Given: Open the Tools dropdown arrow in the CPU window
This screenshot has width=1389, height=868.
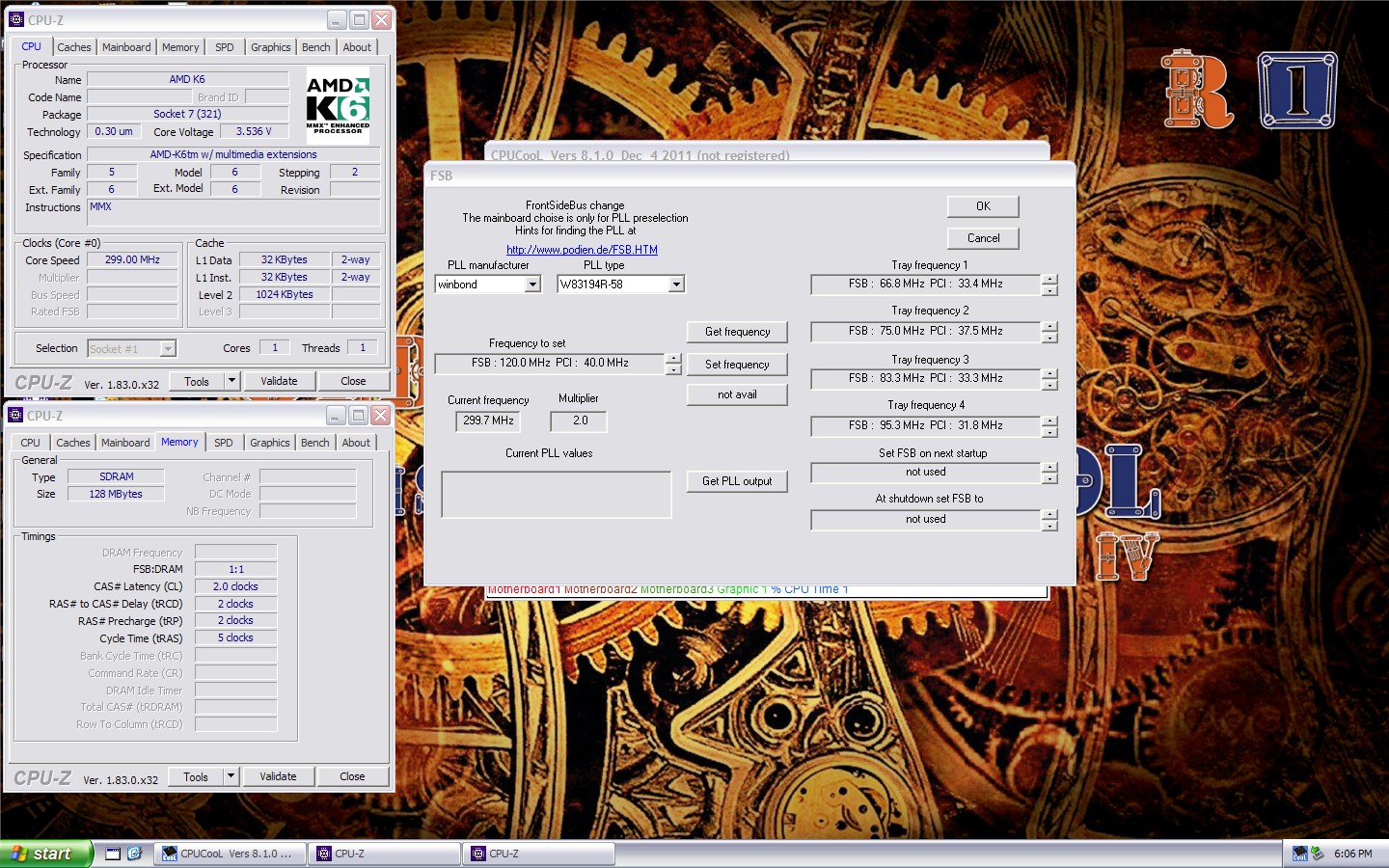Looking at the screenshot, I should [x=231, y=381].
